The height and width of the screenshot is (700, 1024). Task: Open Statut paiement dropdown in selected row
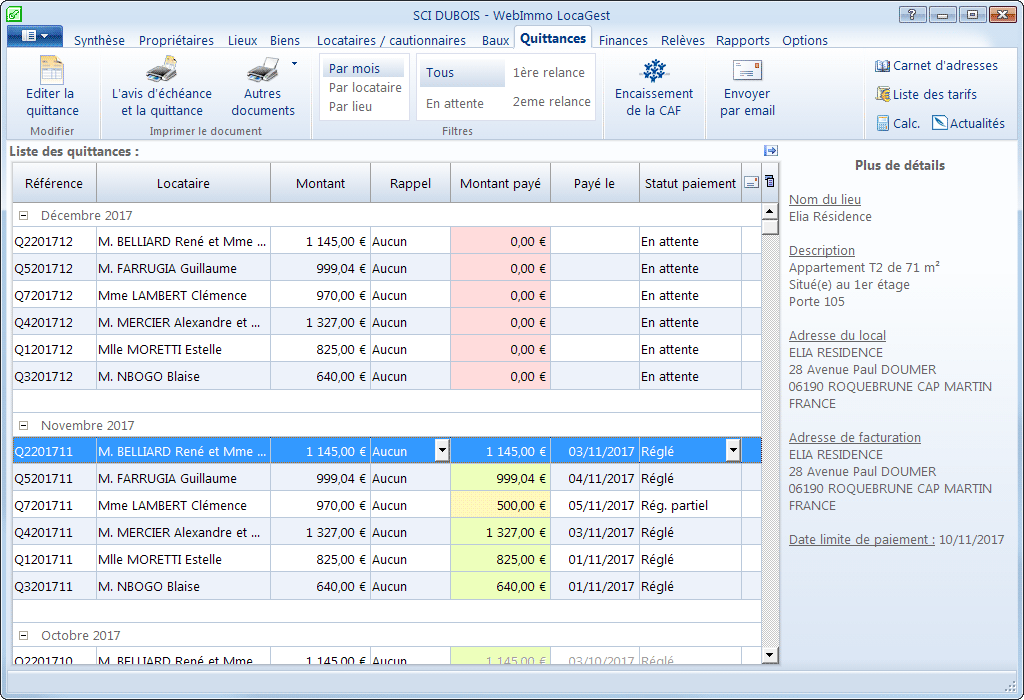[x=732, y=451]
